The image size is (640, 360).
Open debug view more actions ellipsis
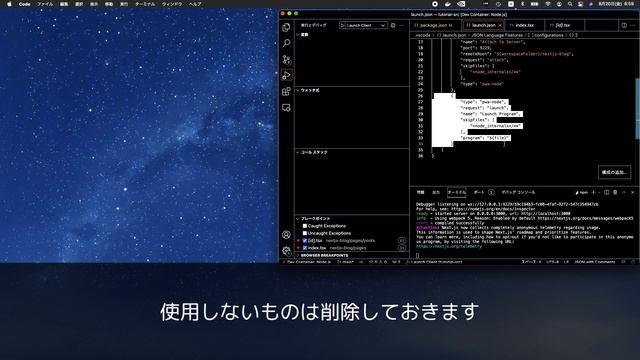(x=402, y=25)
